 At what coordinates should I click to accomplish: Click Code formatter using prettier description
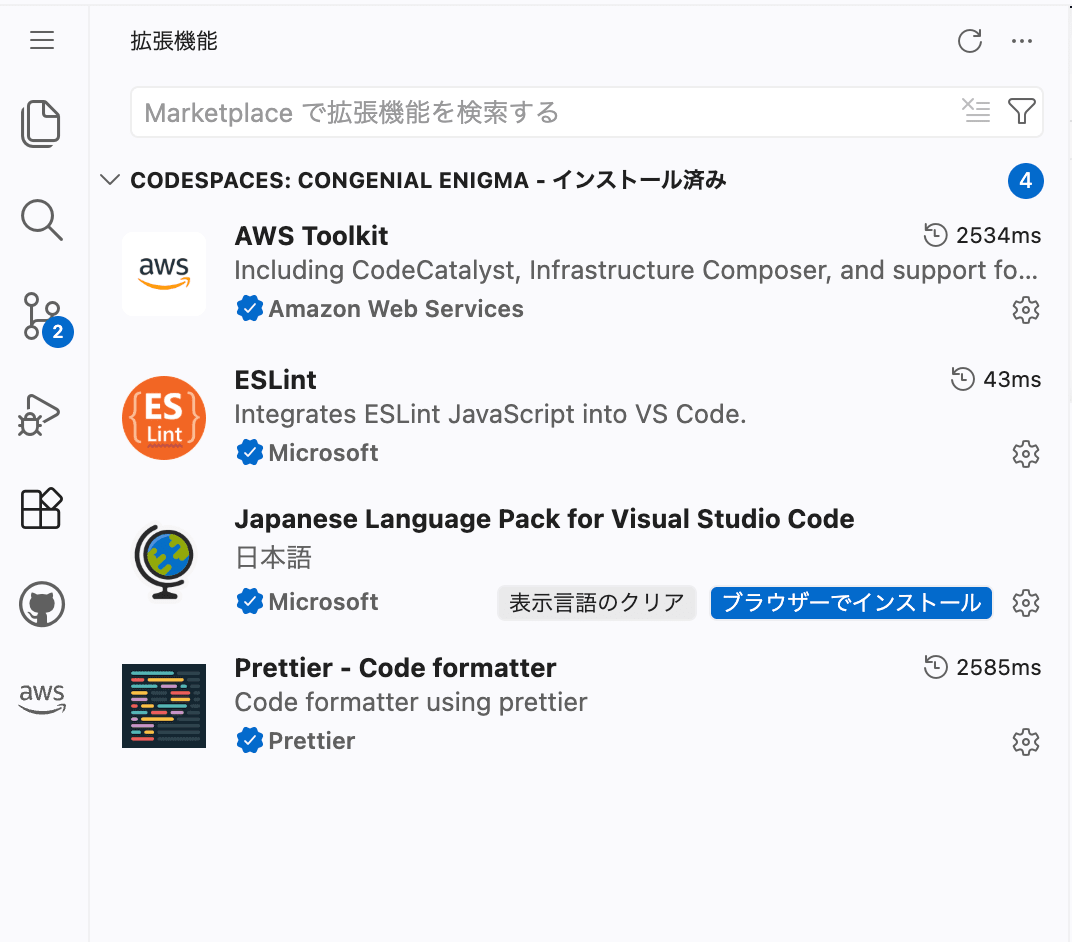[411, 702]
